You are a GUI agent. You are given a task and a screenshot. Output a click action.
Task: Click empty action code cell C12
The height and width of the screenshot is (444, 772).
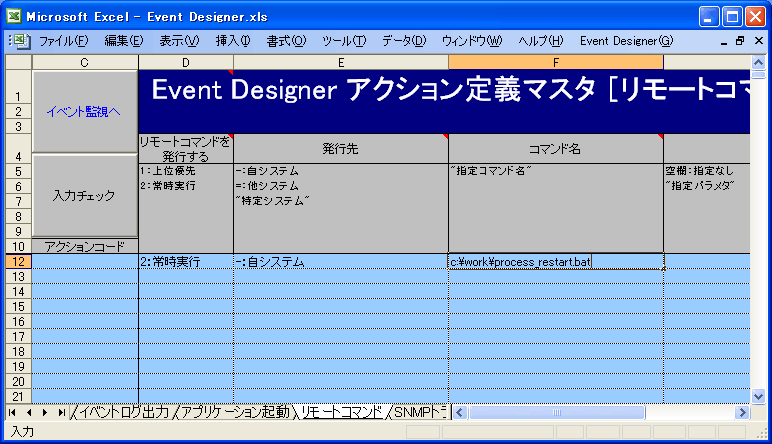(x=85, y=262)
